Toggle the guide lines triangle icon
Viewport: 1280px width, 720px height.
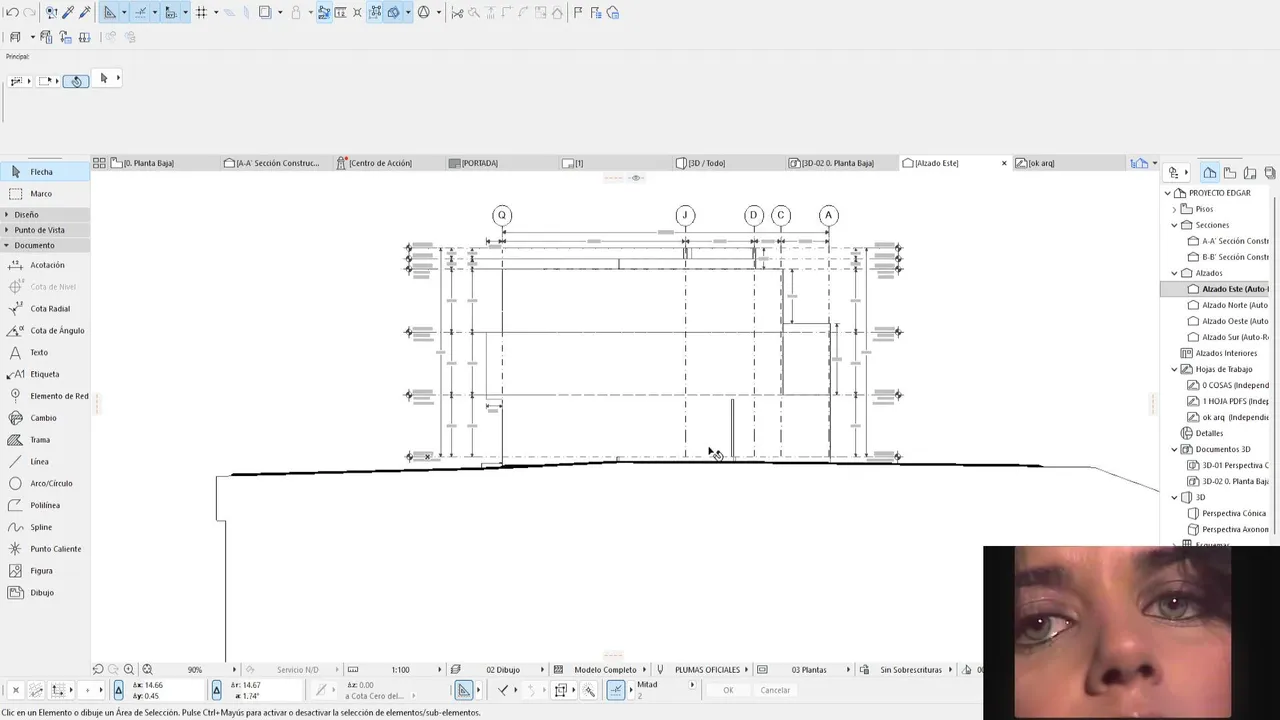(110, 13)
